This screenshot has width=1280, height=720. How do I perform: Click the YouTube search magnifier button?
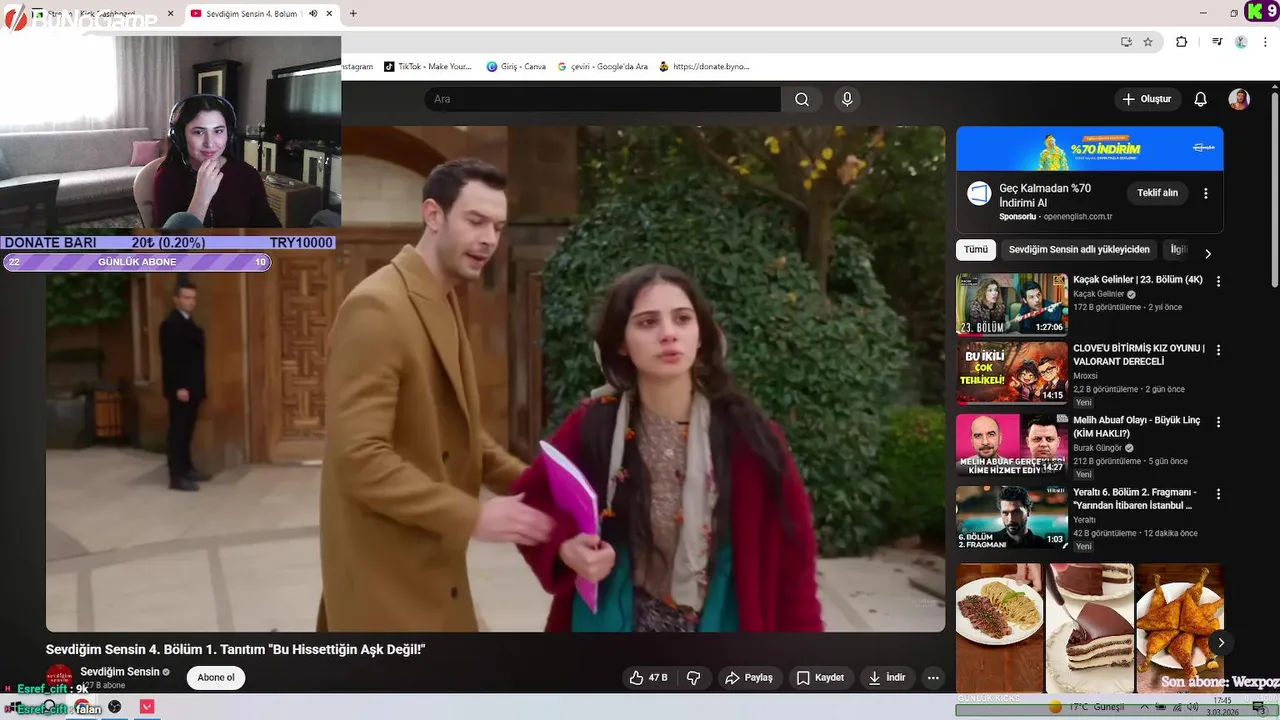(802, 99)
